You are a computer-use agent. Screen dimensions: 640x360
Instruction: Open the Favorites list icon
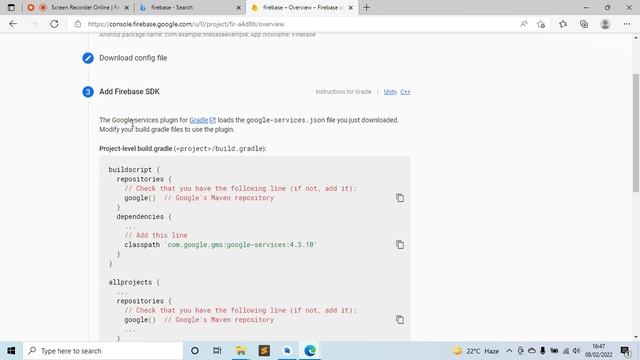point(563,24)
